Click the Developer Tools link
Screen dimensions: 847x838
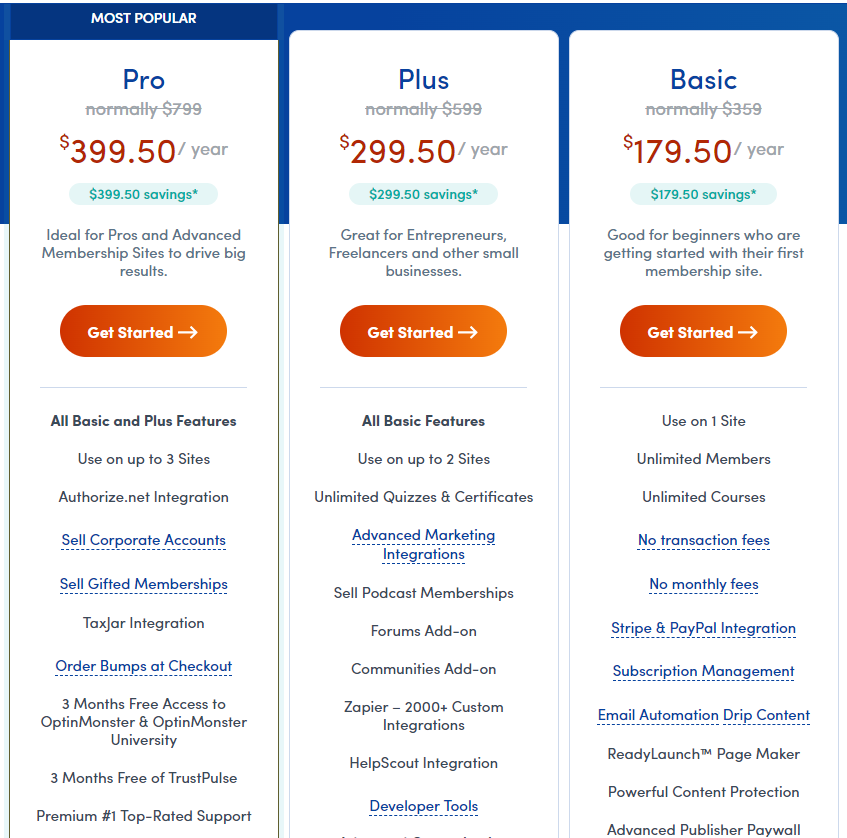(x=424, y=806)
